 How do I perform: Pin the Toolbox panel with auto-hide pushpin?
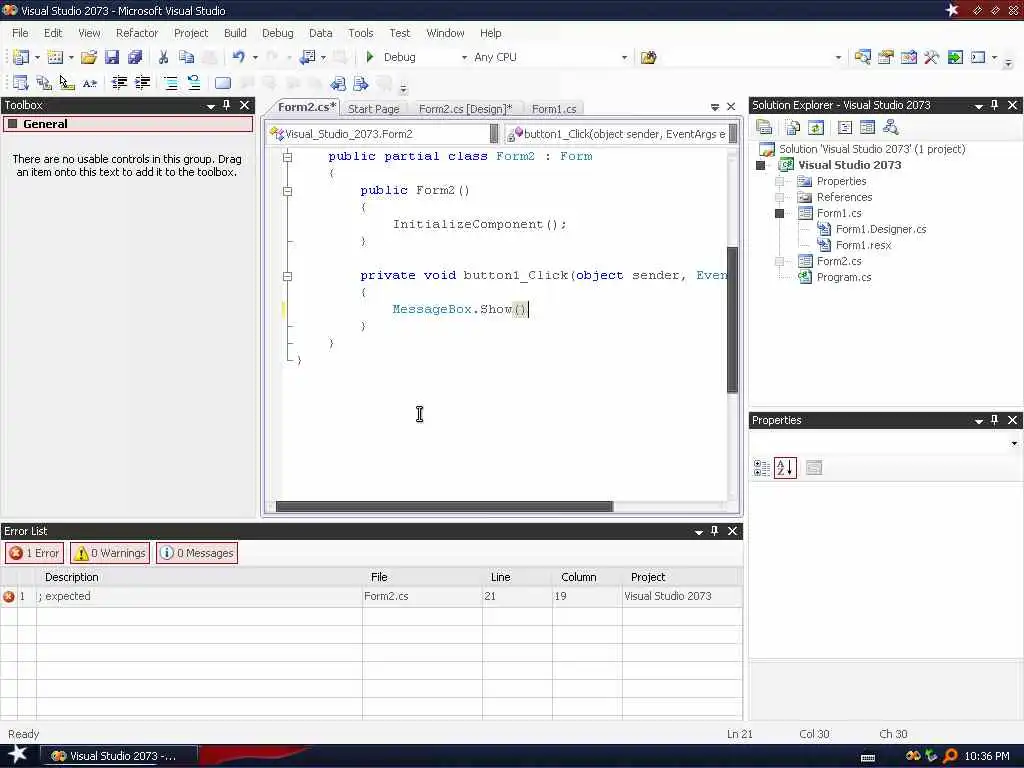pyautogui.click(x=227, y=105)
